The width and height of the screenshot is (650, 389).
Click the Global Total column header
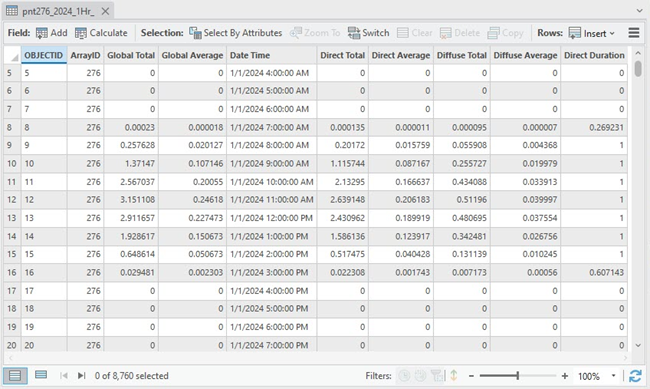coord(131,55)
